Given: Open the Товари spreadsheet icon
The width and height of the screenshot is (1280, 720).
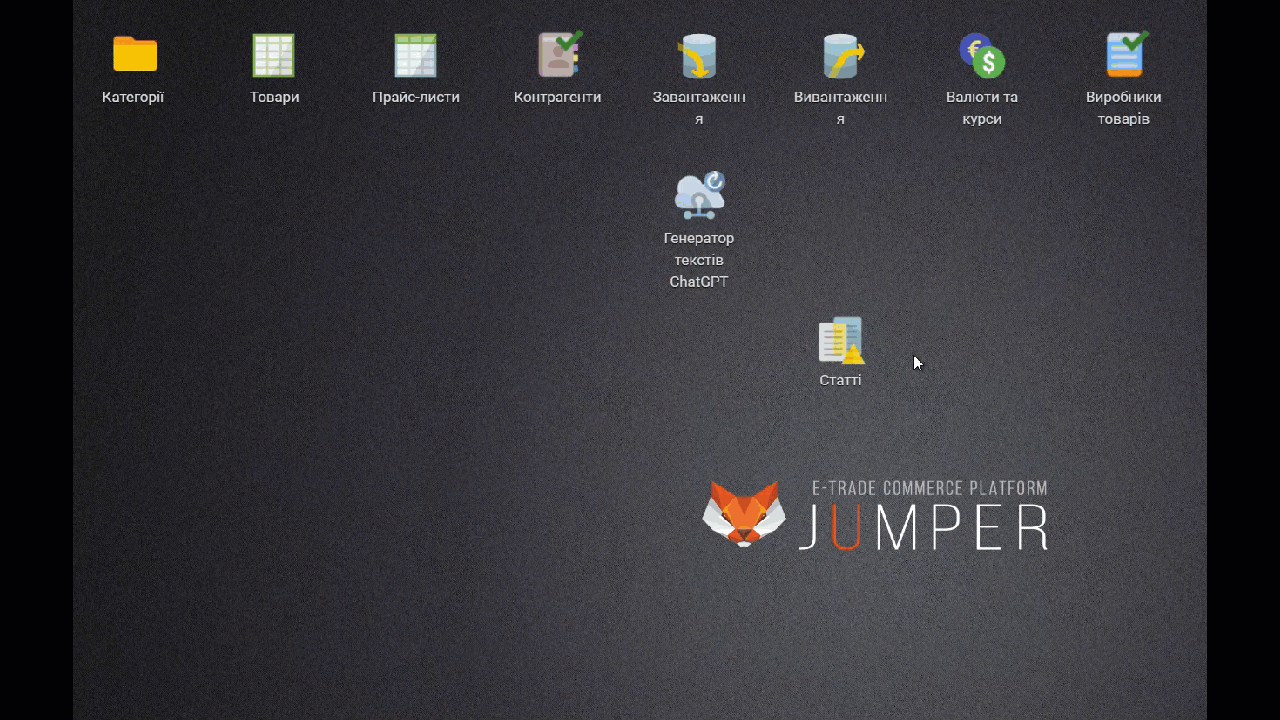Looking at the screenshot, I should [x=274, y=55].
